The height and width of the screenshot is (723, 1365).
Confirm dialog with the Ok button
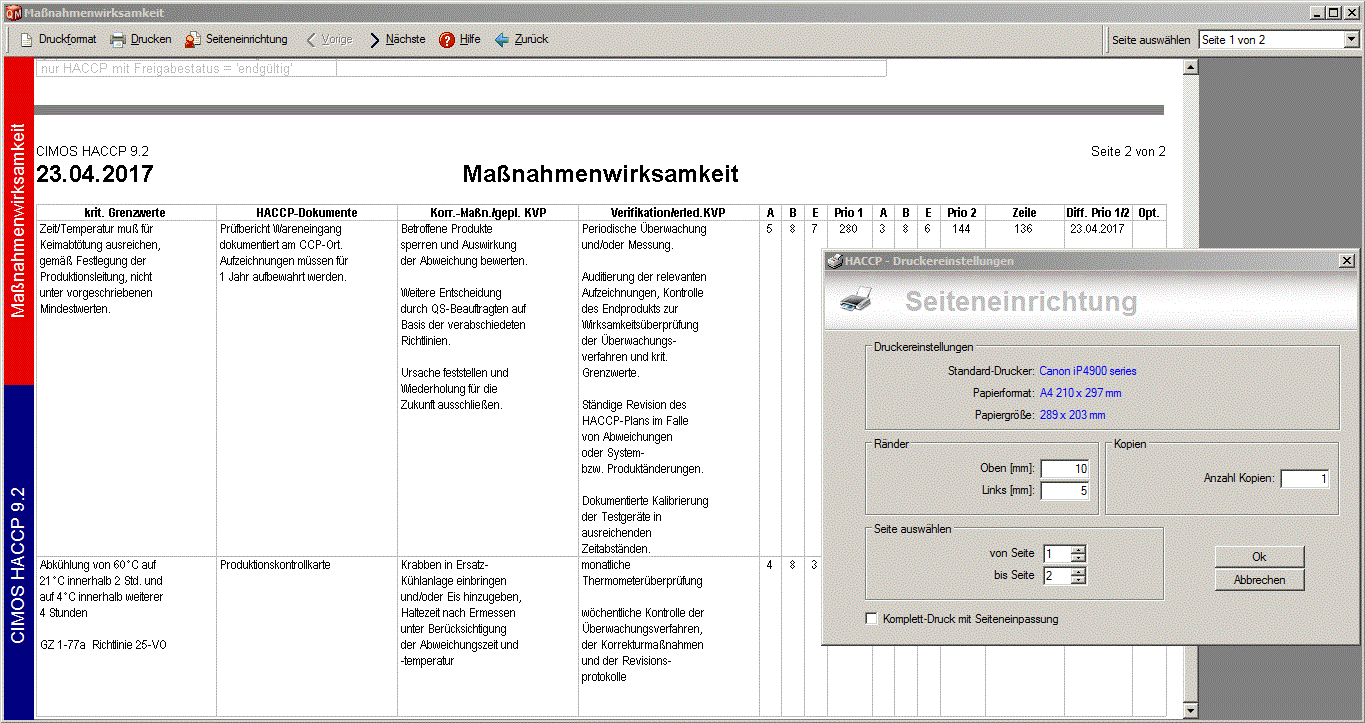(x=1259, y=557)
